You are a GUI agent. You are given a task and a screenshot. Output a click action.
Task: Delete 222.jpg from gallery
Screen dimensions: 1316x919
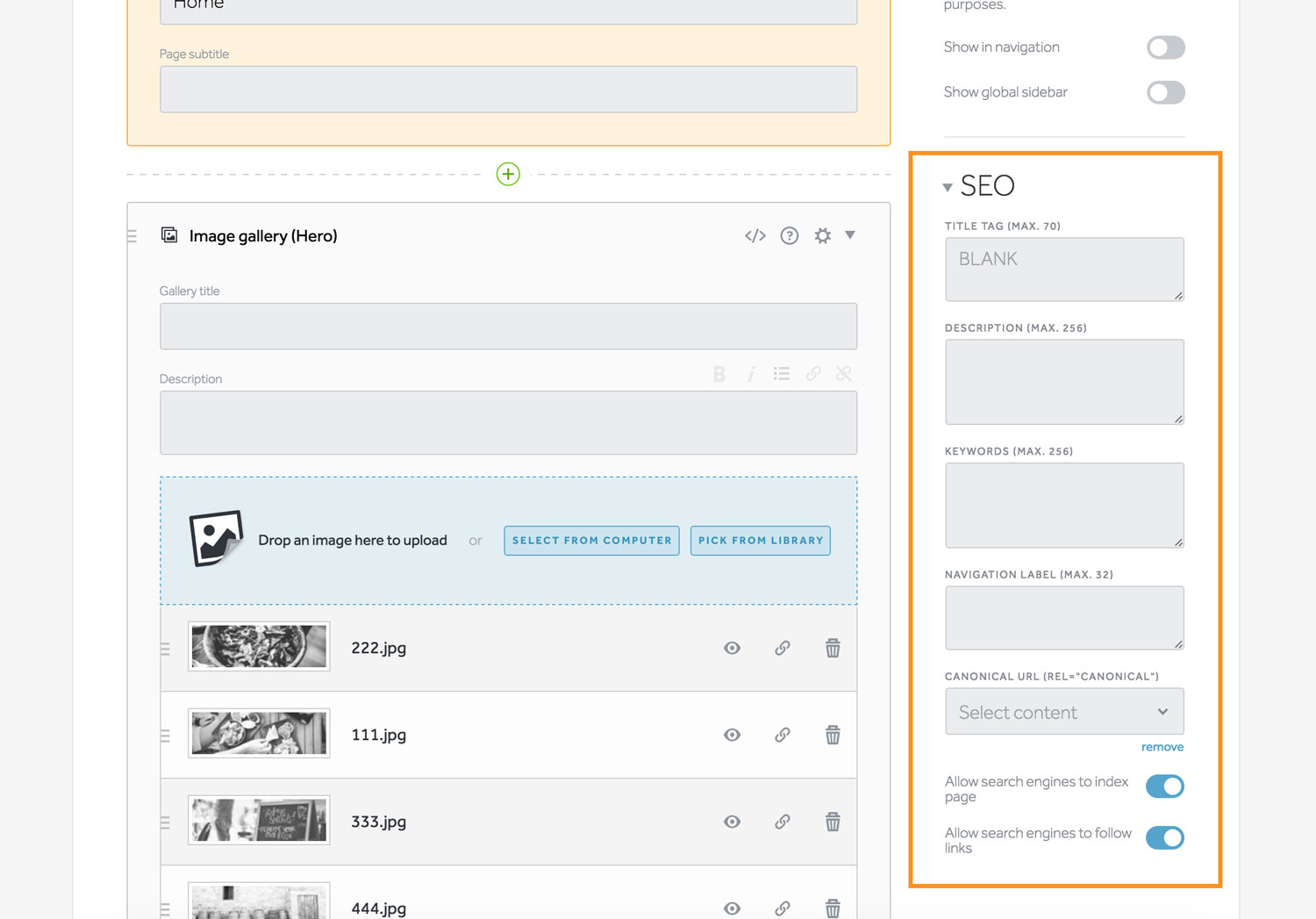[833, 648]
